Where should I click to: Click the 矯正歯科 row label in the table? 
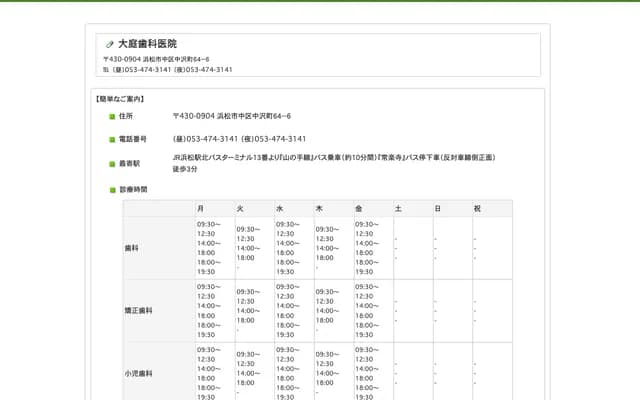(x=137, y=311)
